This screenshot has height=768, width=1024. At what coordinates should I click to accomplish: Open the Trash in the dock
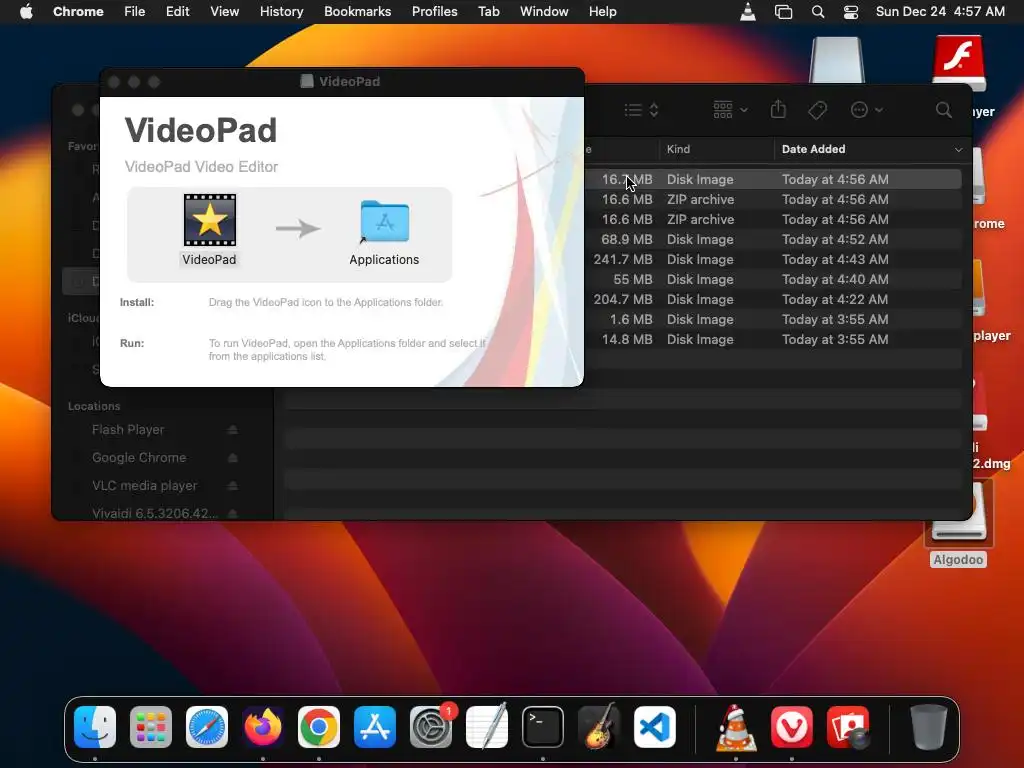[x=929, y=727]
